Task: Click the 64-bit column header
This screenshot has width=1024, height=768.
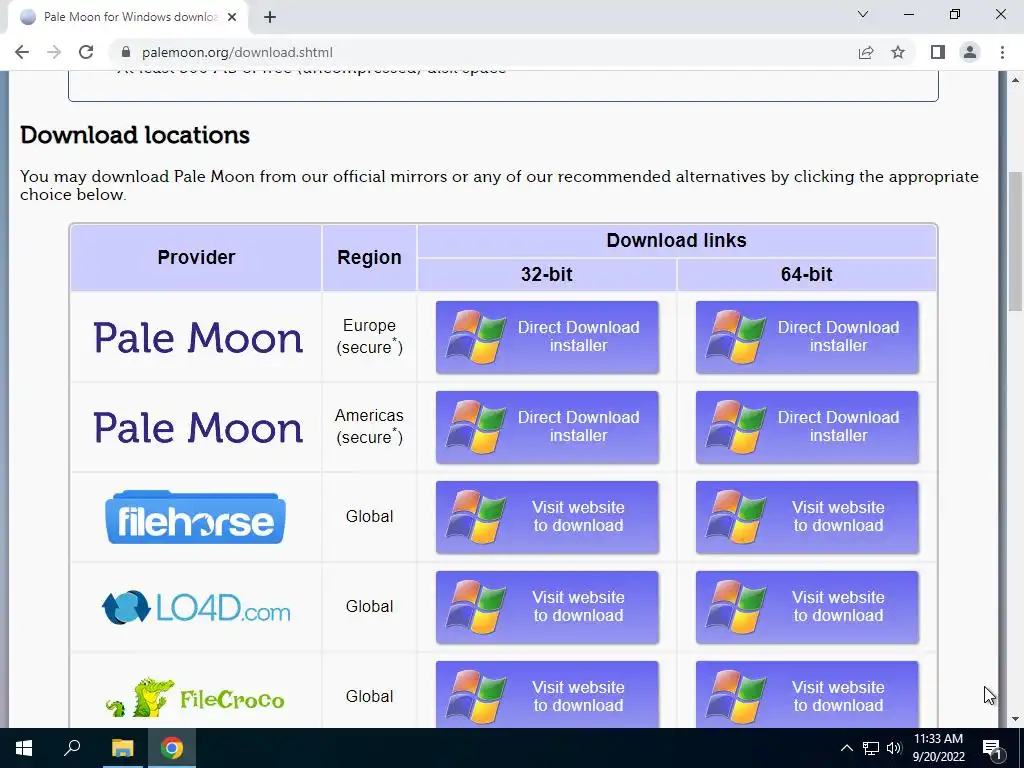Action: pos(807,274)
